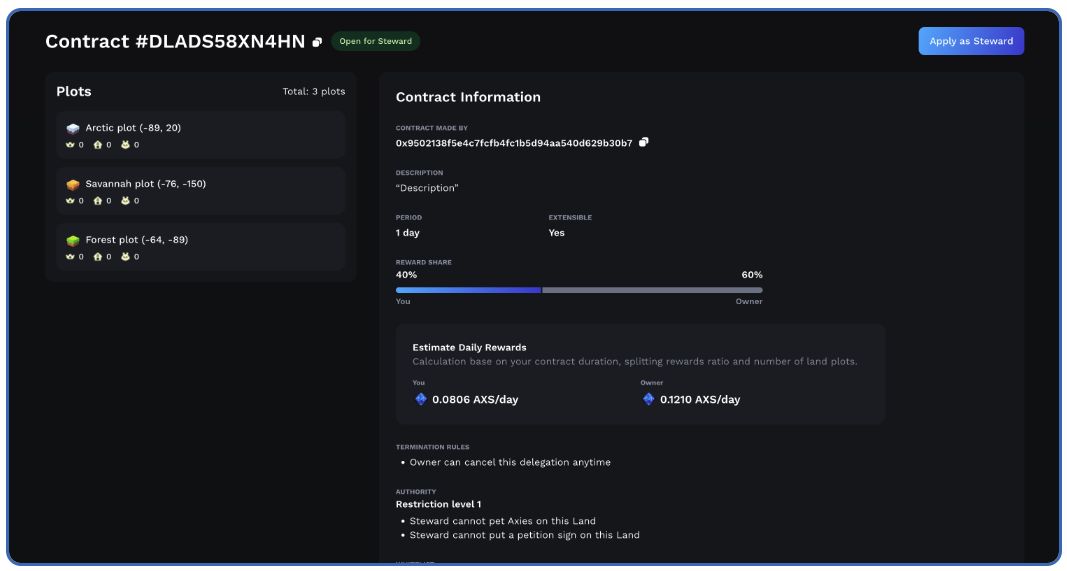Click the AXS token icon under Owner
The height and width of the screenshot is (571, 1067).
pyautogui.click(x=649, y=399)
